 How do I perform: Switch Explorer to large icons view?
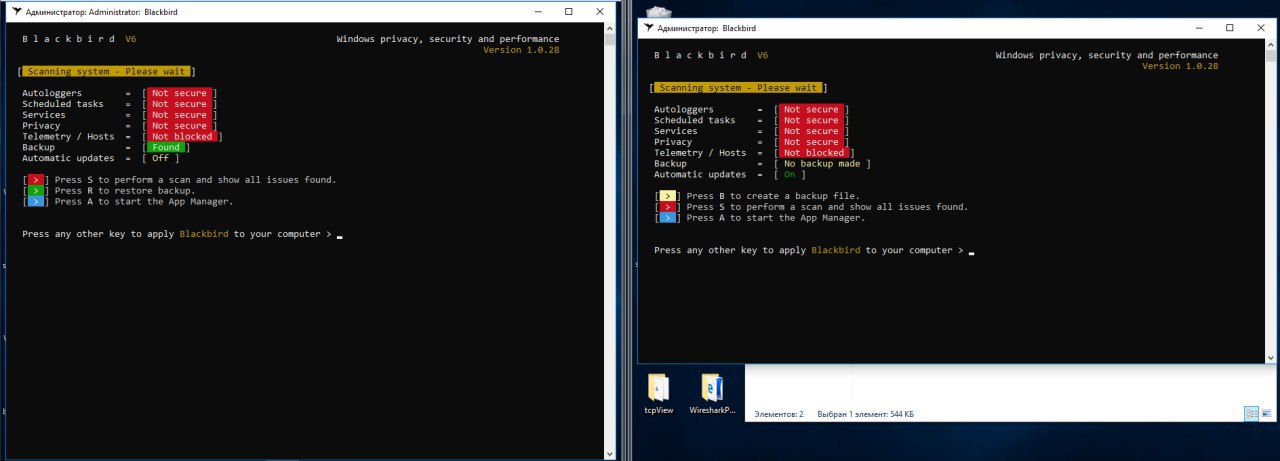click(1267, 414)
